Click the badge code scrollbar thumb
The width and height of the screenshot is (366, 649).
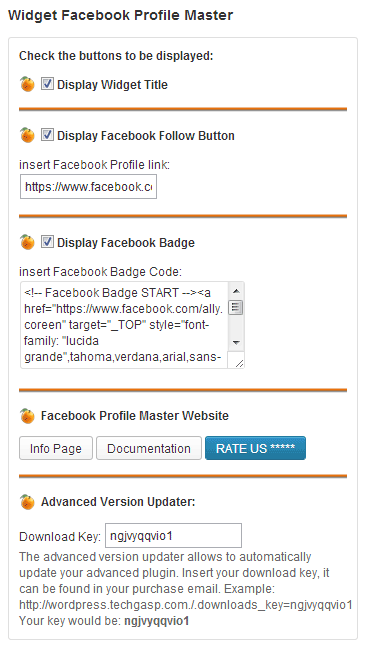(236, 308)
